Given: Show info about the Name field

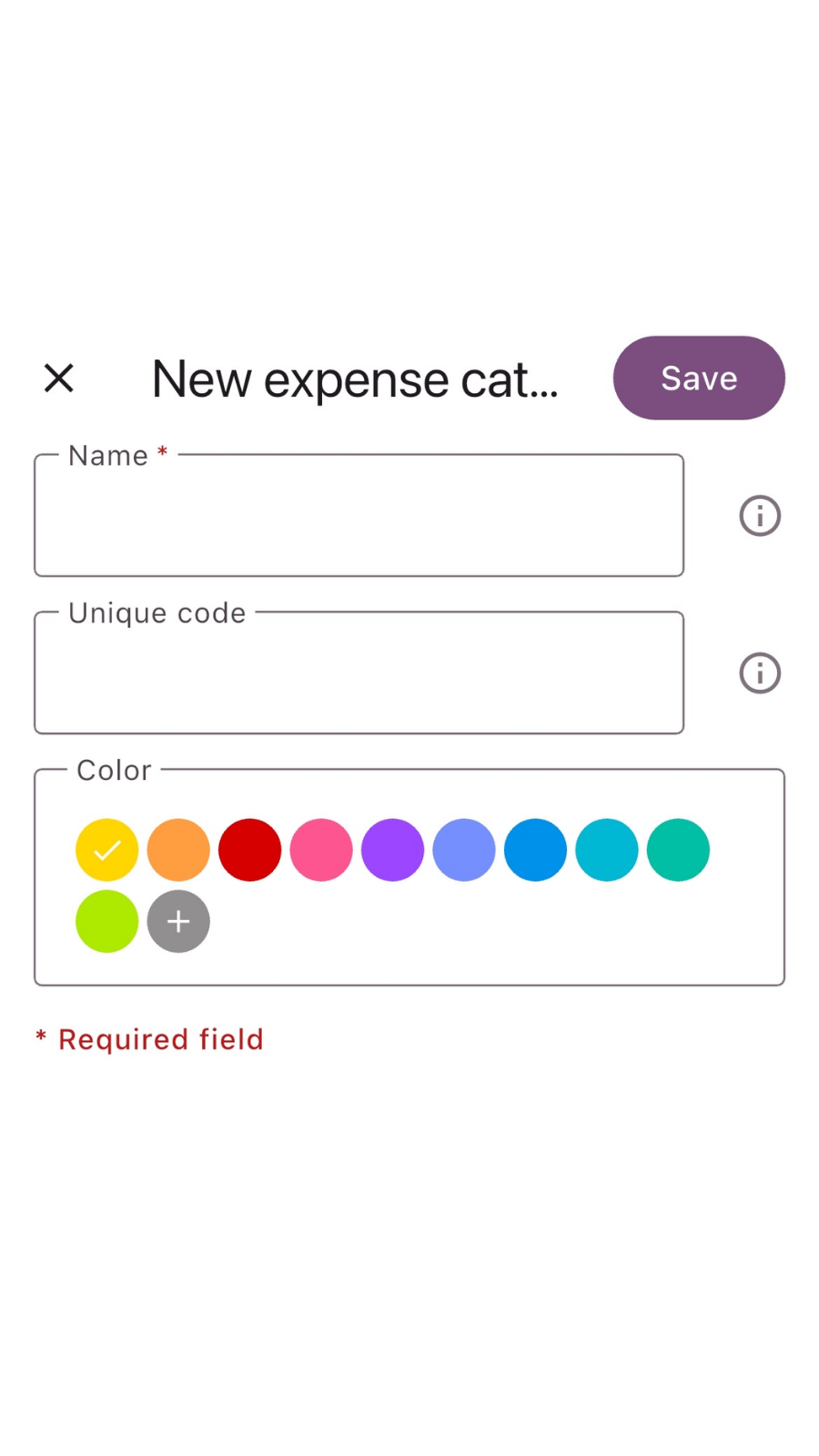Looking at the screenshot, I should 760,516.
